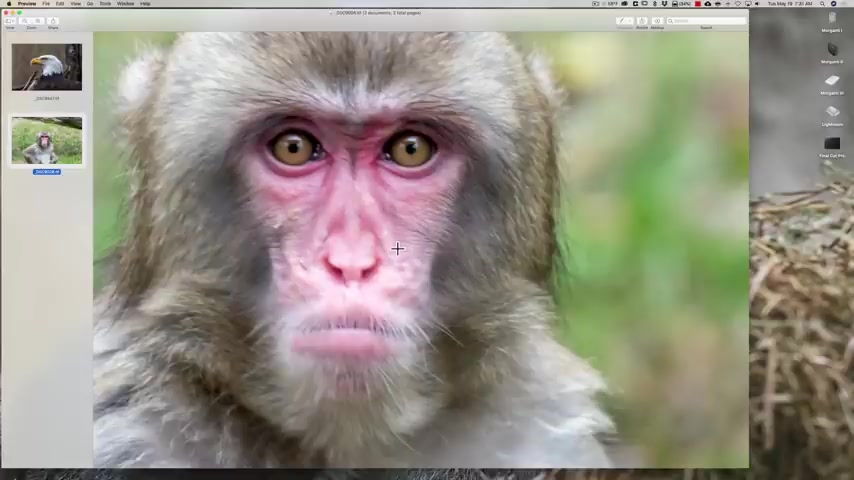
Task: Select the bald eagle thumbnail
Action: coord(47,67)
